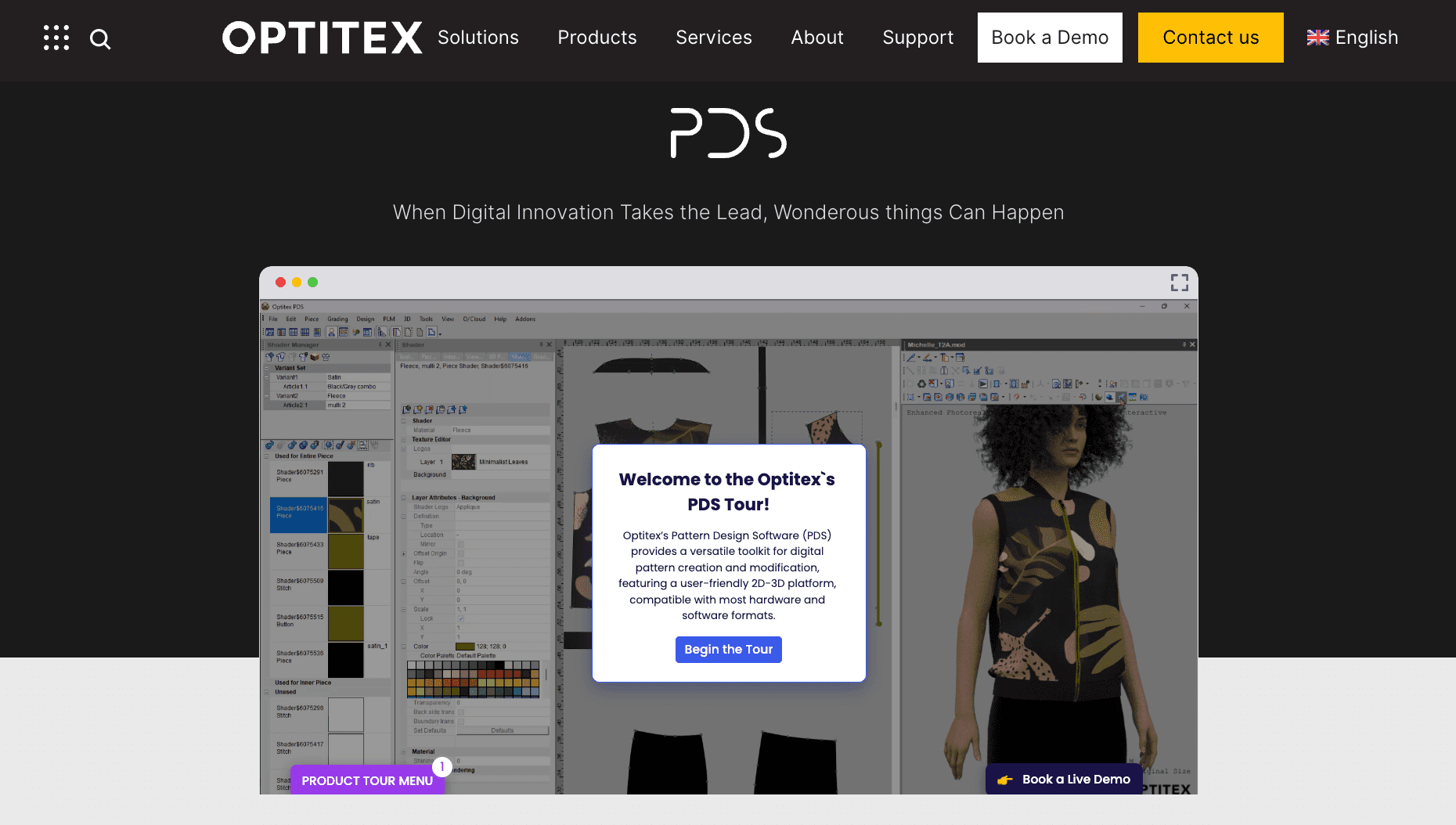The height and width of the screenshot is (825, 1456).
Task: Open the Piece menu in PDS
Action: click(x=312, y=319)
